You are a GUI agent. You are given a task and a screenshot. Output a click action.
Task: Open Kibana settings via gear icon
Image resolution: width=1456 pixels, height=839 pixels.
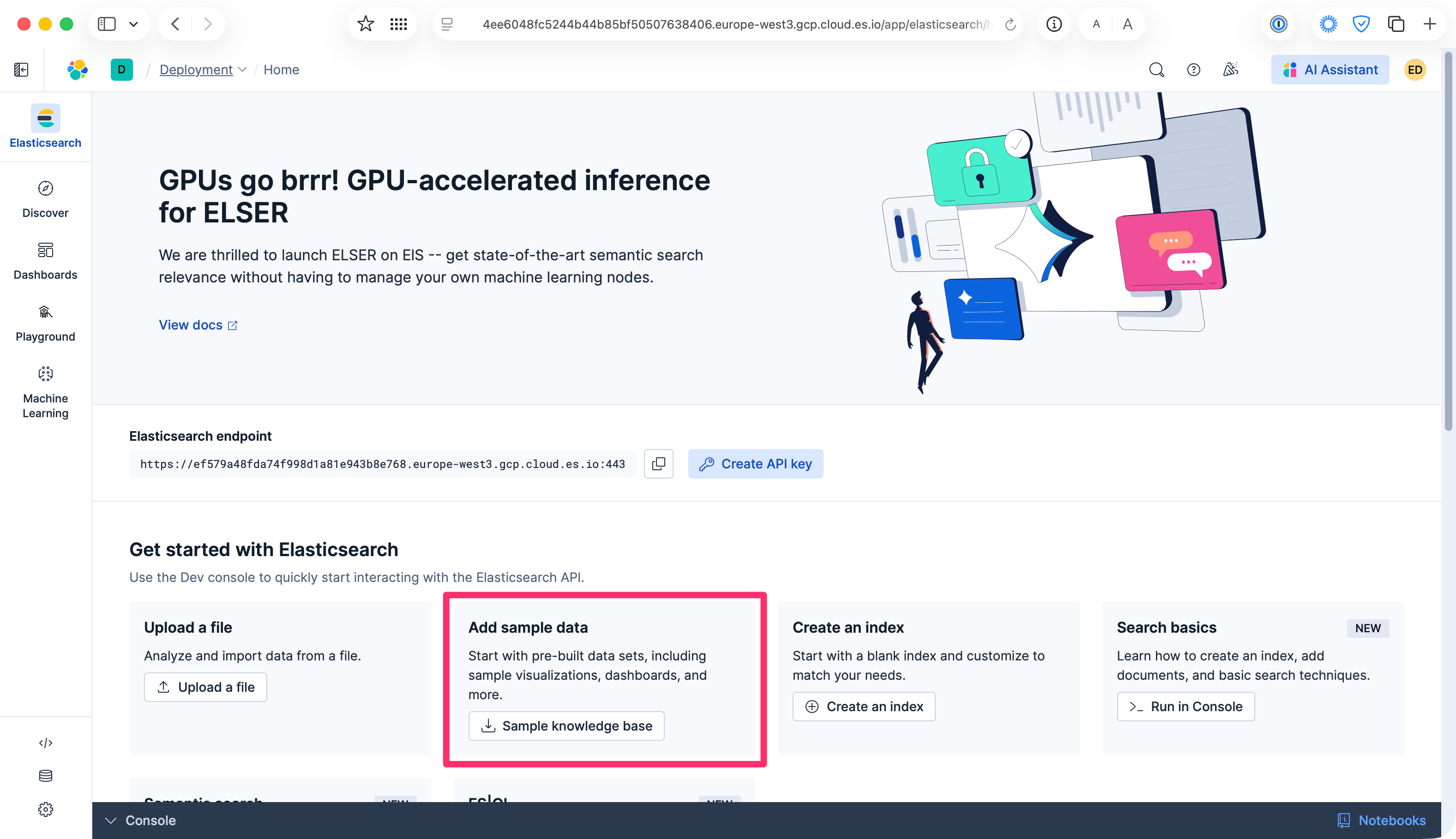(45, 809)
